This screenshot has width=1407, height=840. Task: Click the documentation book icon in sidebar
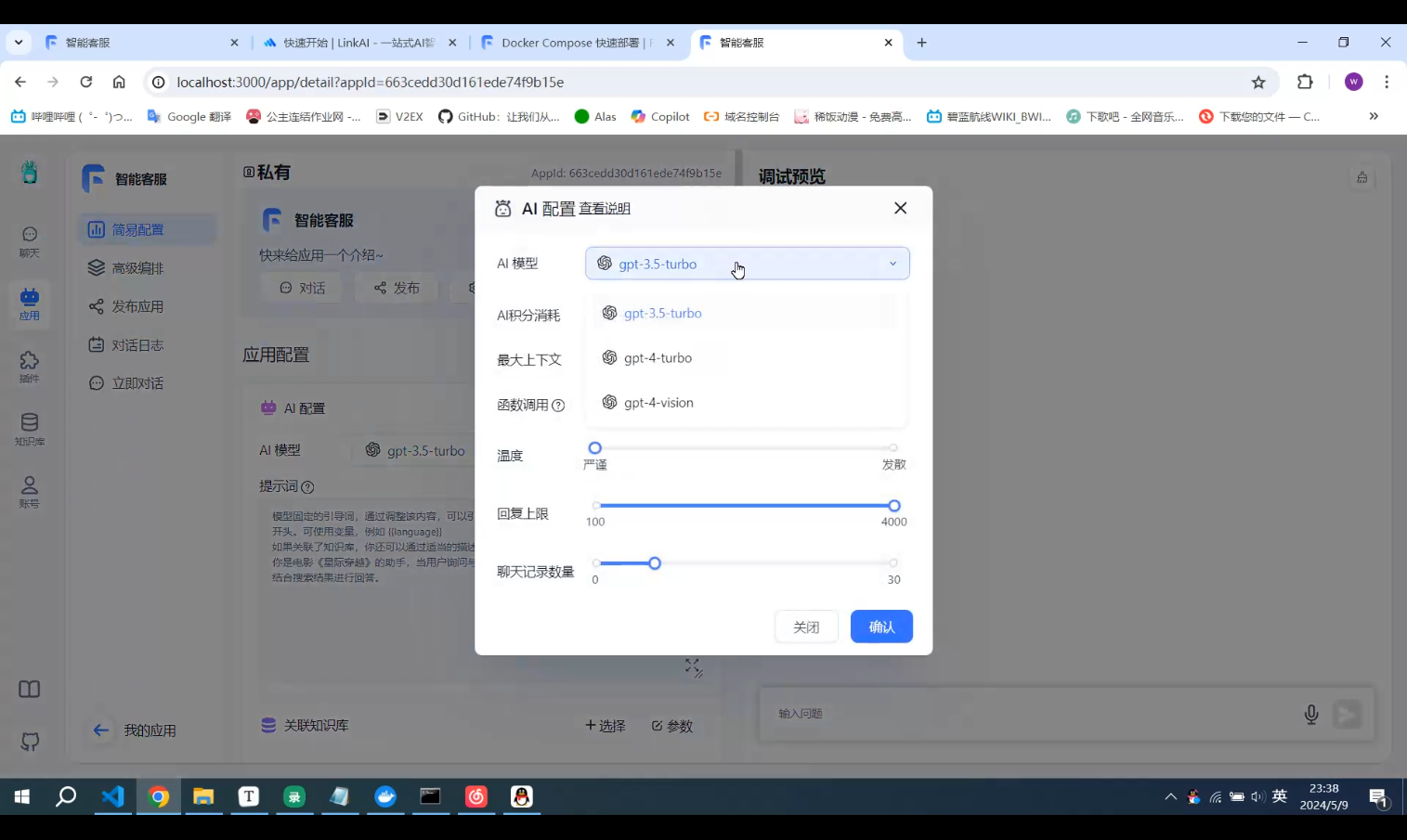click(30, 689)
